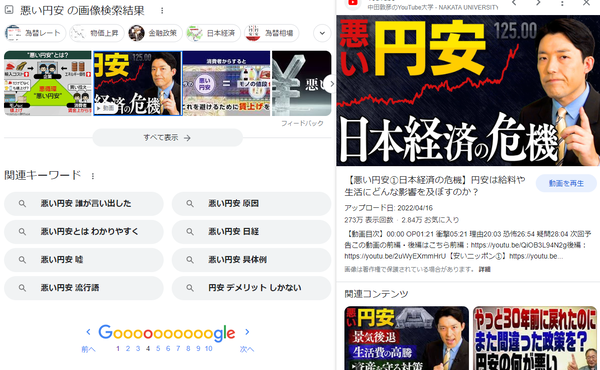Screen dimensions: 600x370
Task: Go to next page with 次へ link
Action: (x=247, y=349)
